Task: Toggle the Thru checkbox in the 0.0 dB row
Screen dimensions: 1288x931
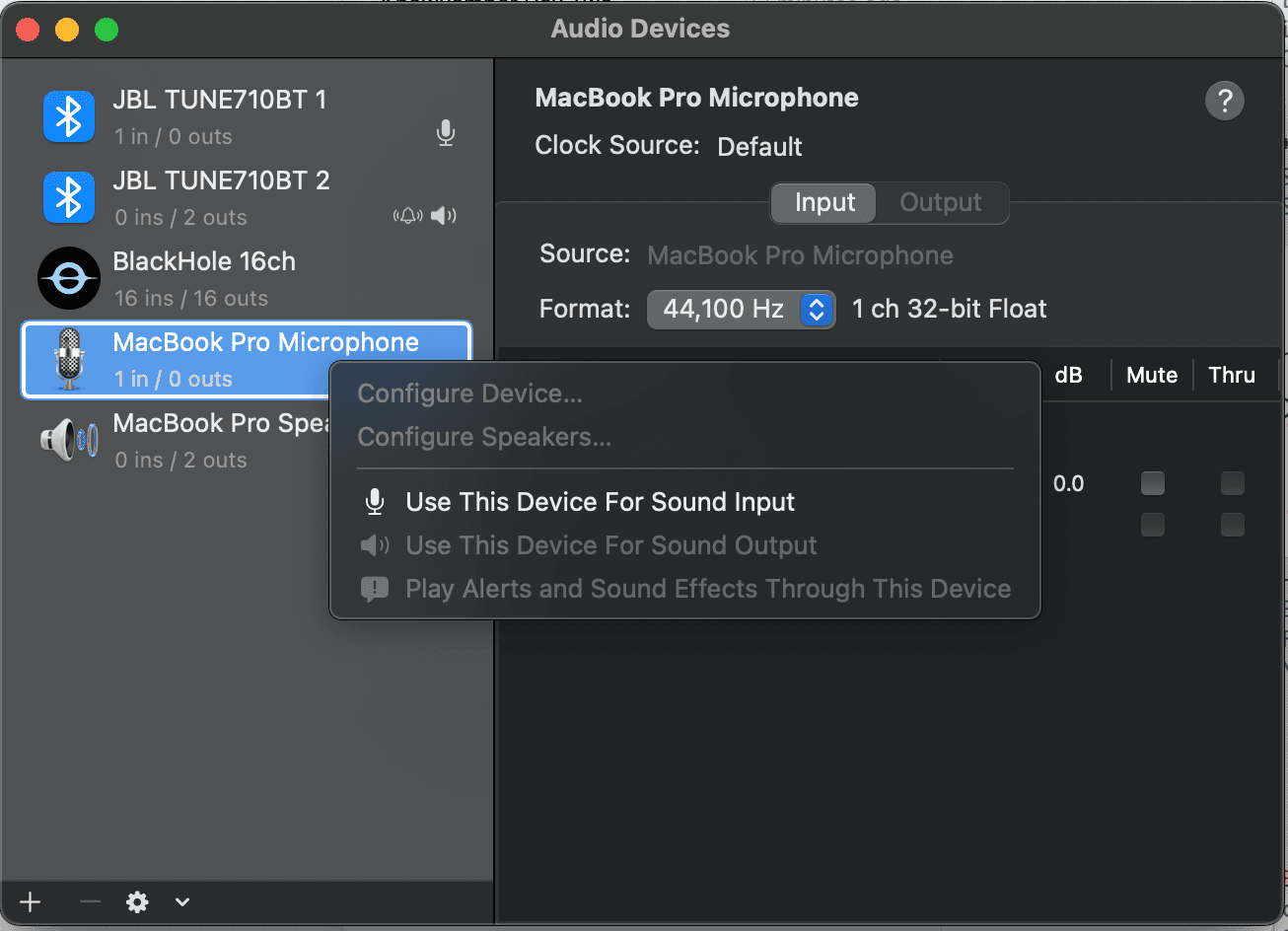Action: point(1232,483)
